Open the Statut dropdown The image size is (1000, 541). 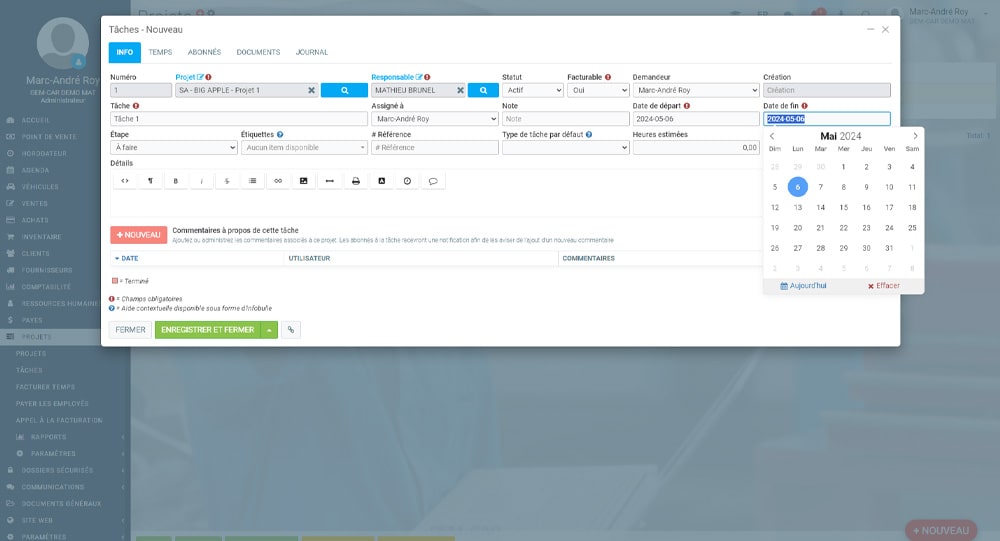[x=532, y=90]
